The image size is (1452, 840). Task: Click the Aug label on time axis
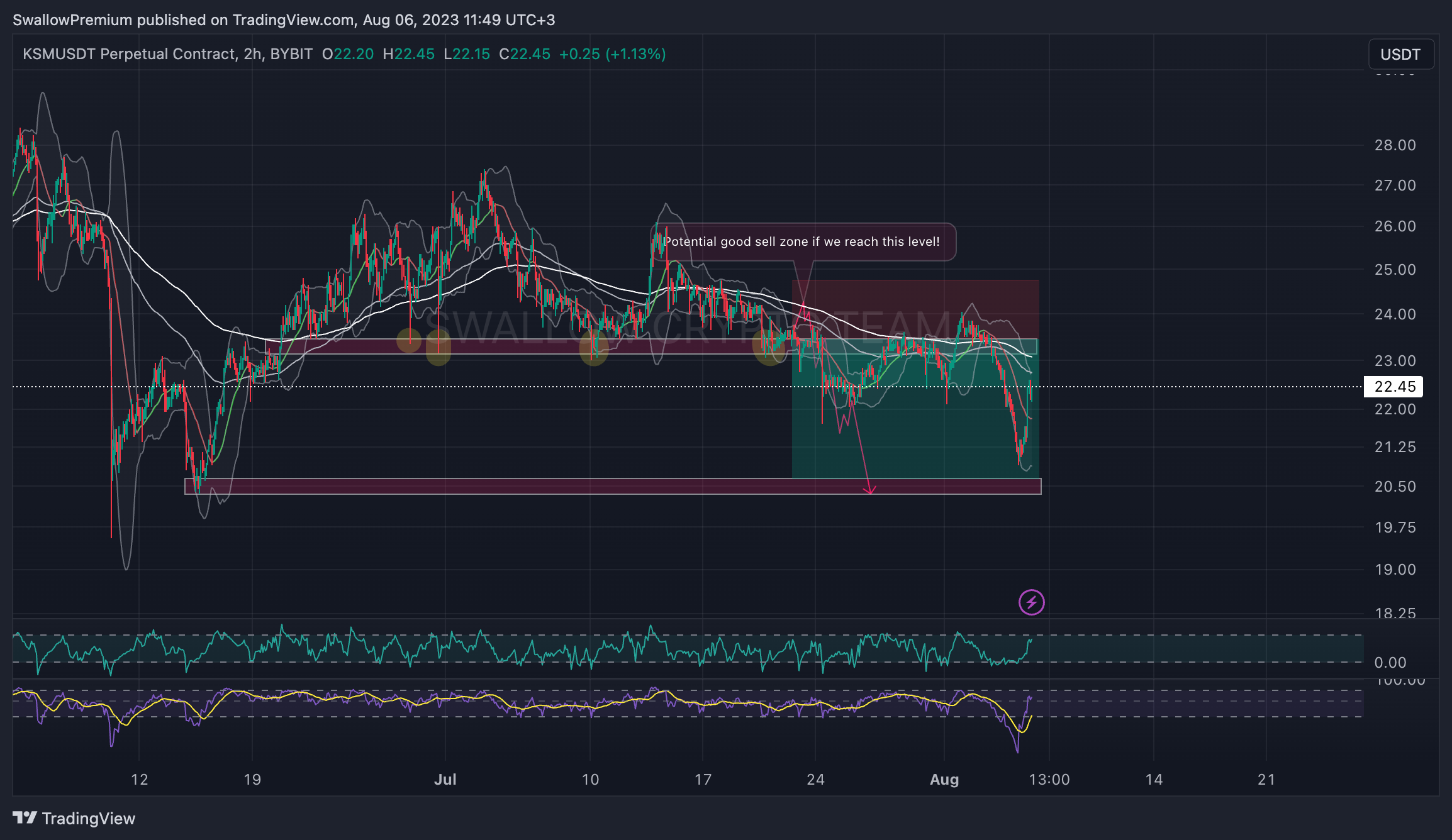click(x=944, y=779)
